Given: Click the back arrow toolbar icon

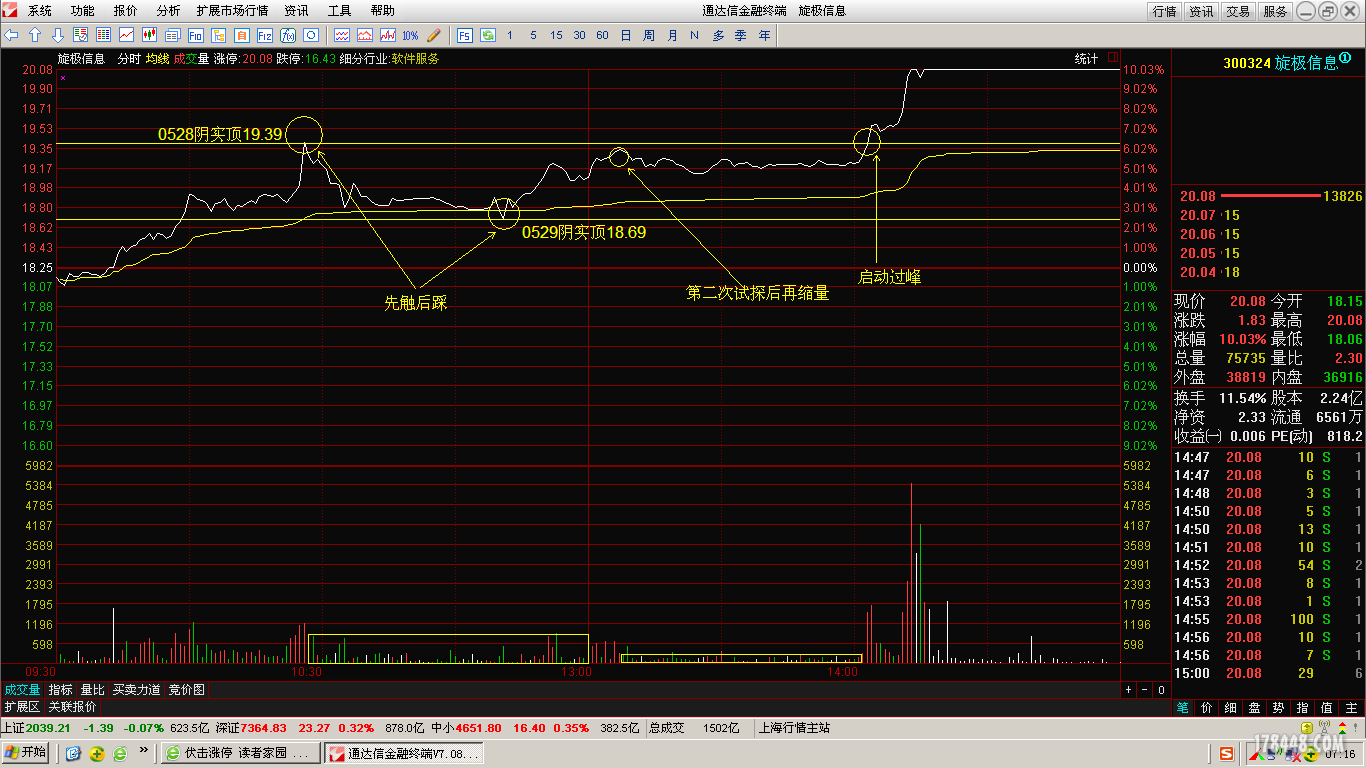Looking at the screenshot, I should click(11, 35).
